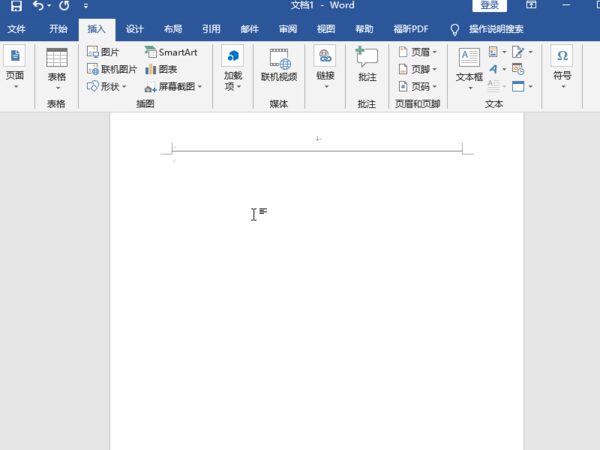Insert a SmartArt graphic
This screenshot has width=600, height=450.
tap(171, 52)
